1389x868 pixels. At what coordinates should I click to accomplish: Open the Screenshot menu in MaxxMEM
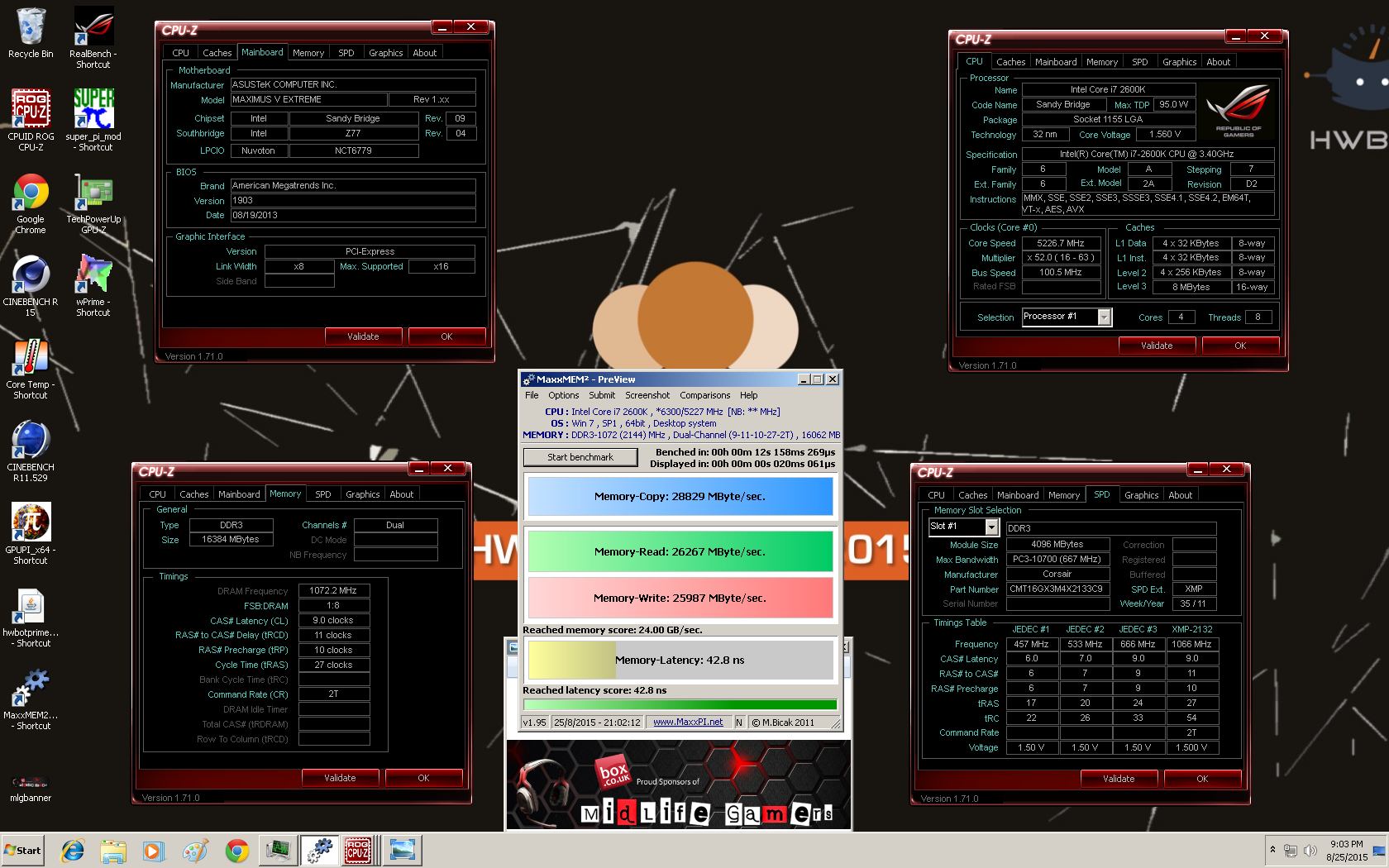pos(647,396)
